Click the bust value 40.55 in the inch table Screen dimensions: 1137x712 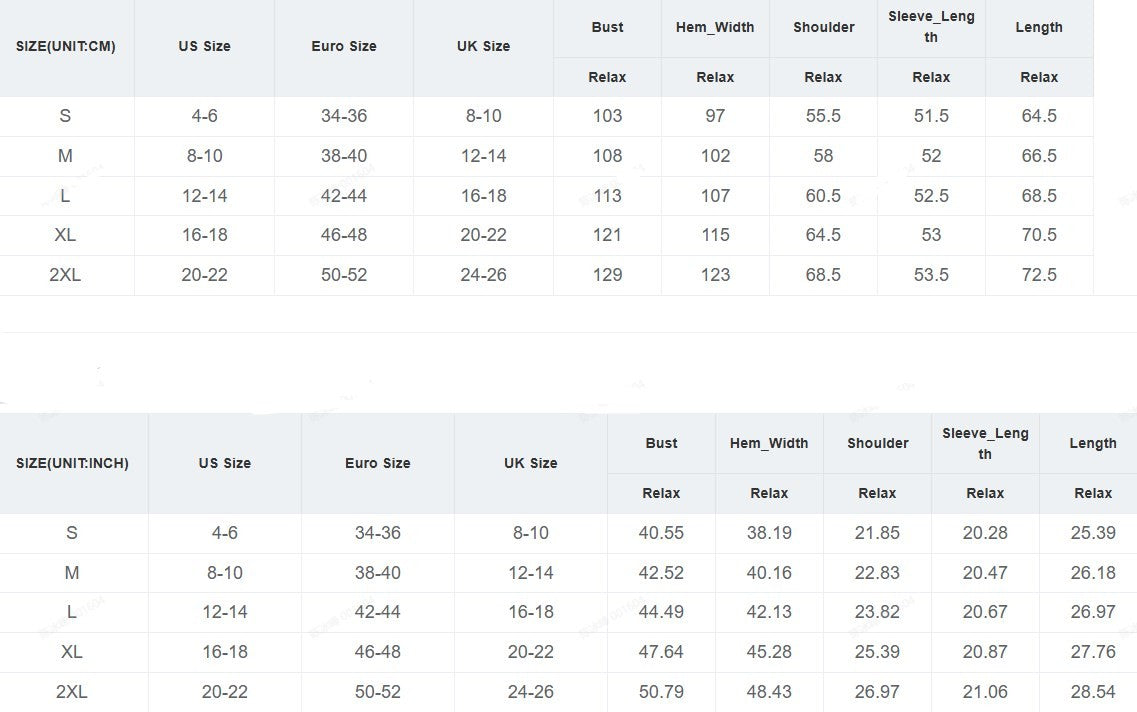(x=661, y=533)
